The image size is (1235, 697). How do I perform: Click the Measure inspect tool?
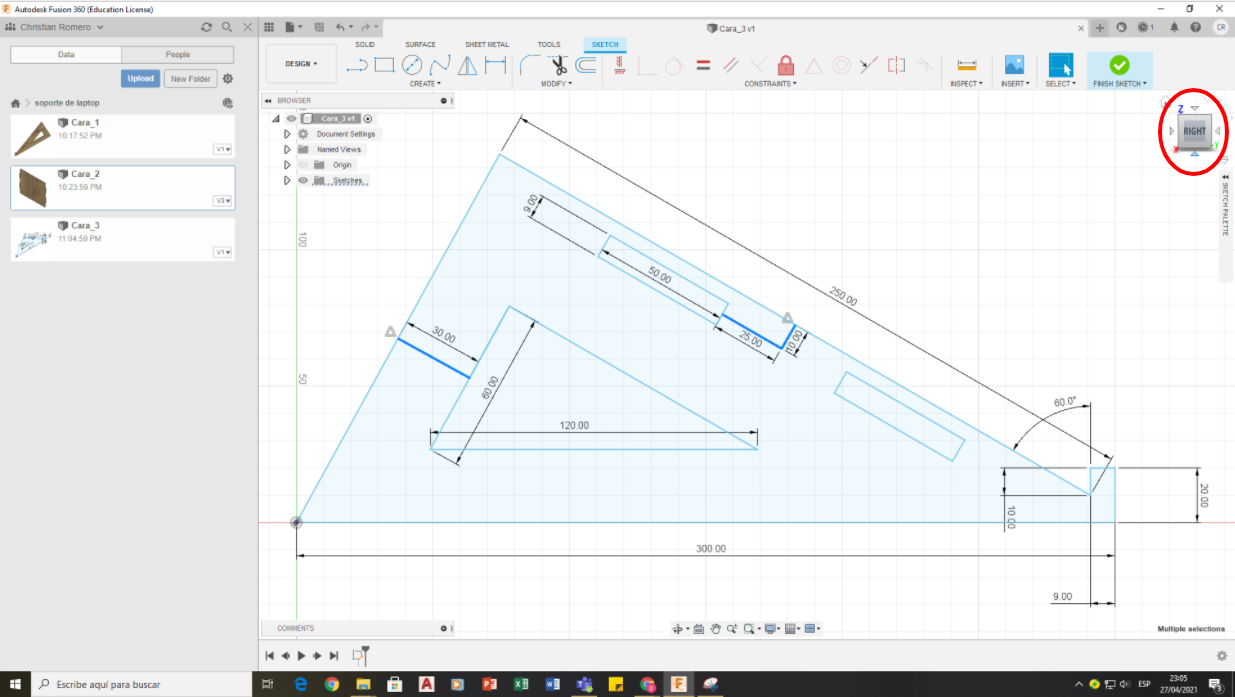point(966,66)
